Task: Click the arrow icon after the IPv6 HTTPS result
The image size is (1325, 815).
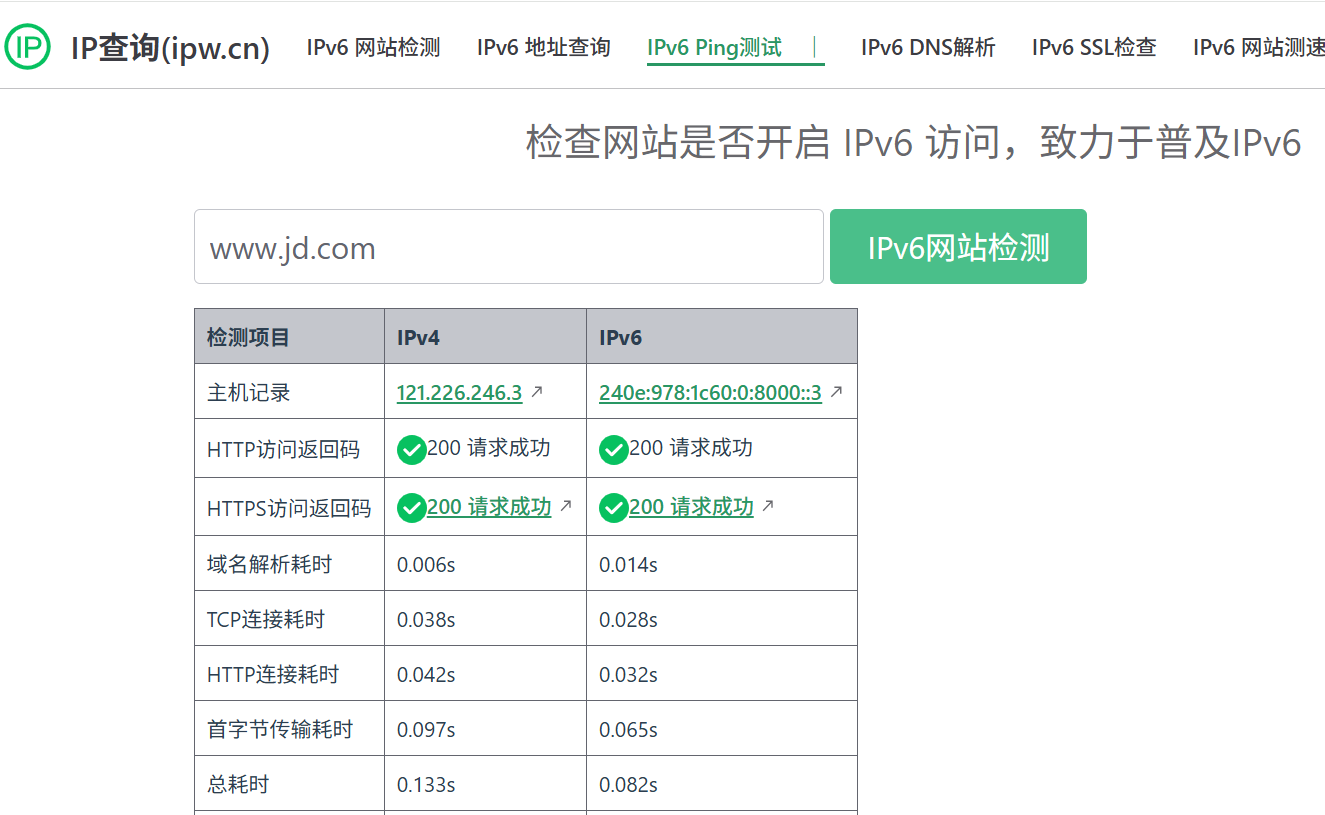Action: click(768, 506)
